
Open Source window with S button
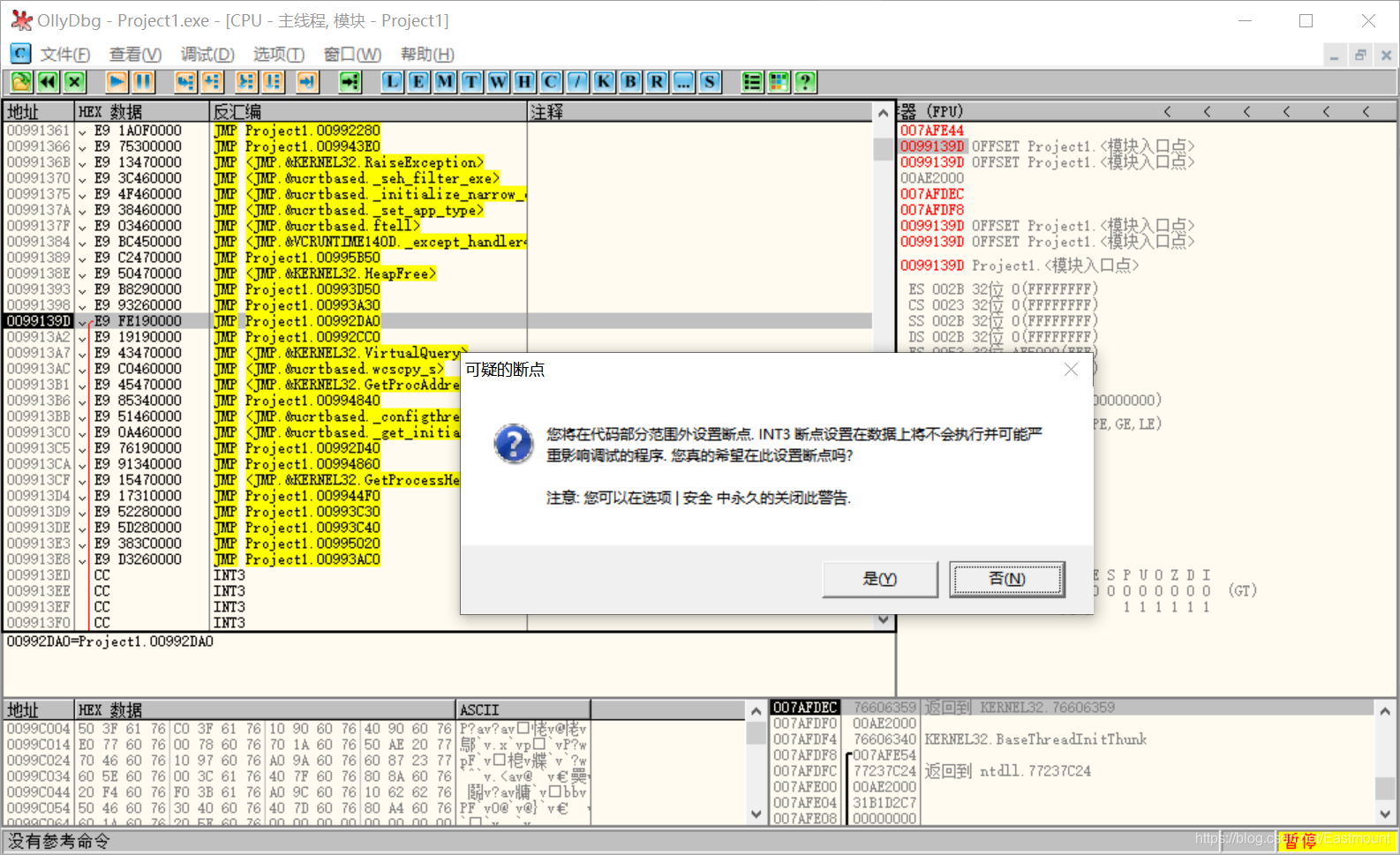[x=710, y=82]
